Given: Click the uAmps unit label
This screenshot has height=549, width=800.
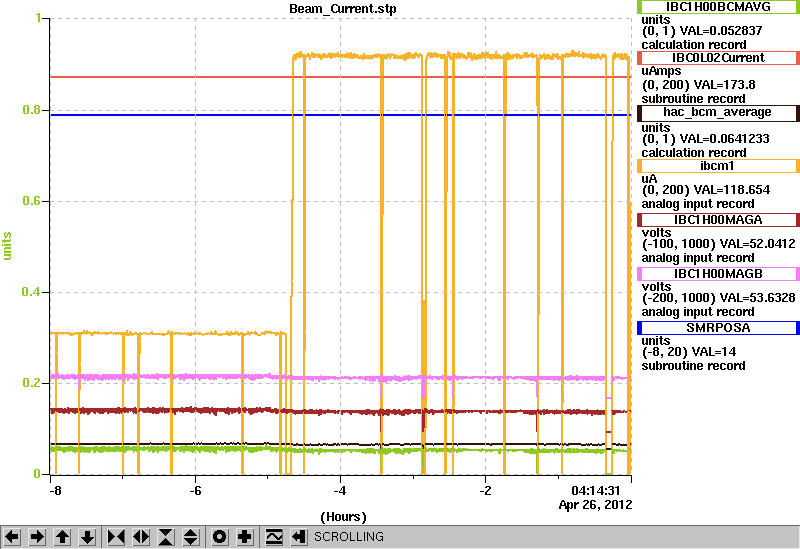Looking at the screenshot, I should (x=661, y=71).
